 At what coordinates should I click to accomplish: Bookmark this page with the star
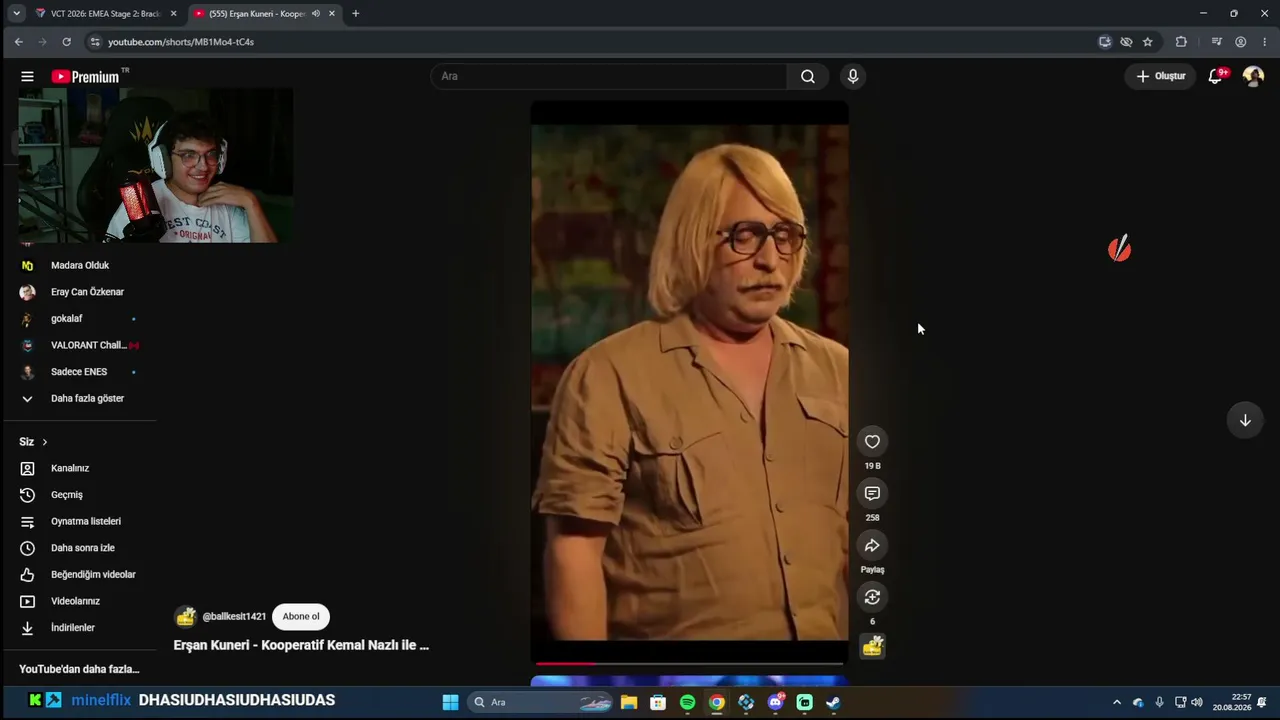pyautogui.click(x=1148, y=42)
